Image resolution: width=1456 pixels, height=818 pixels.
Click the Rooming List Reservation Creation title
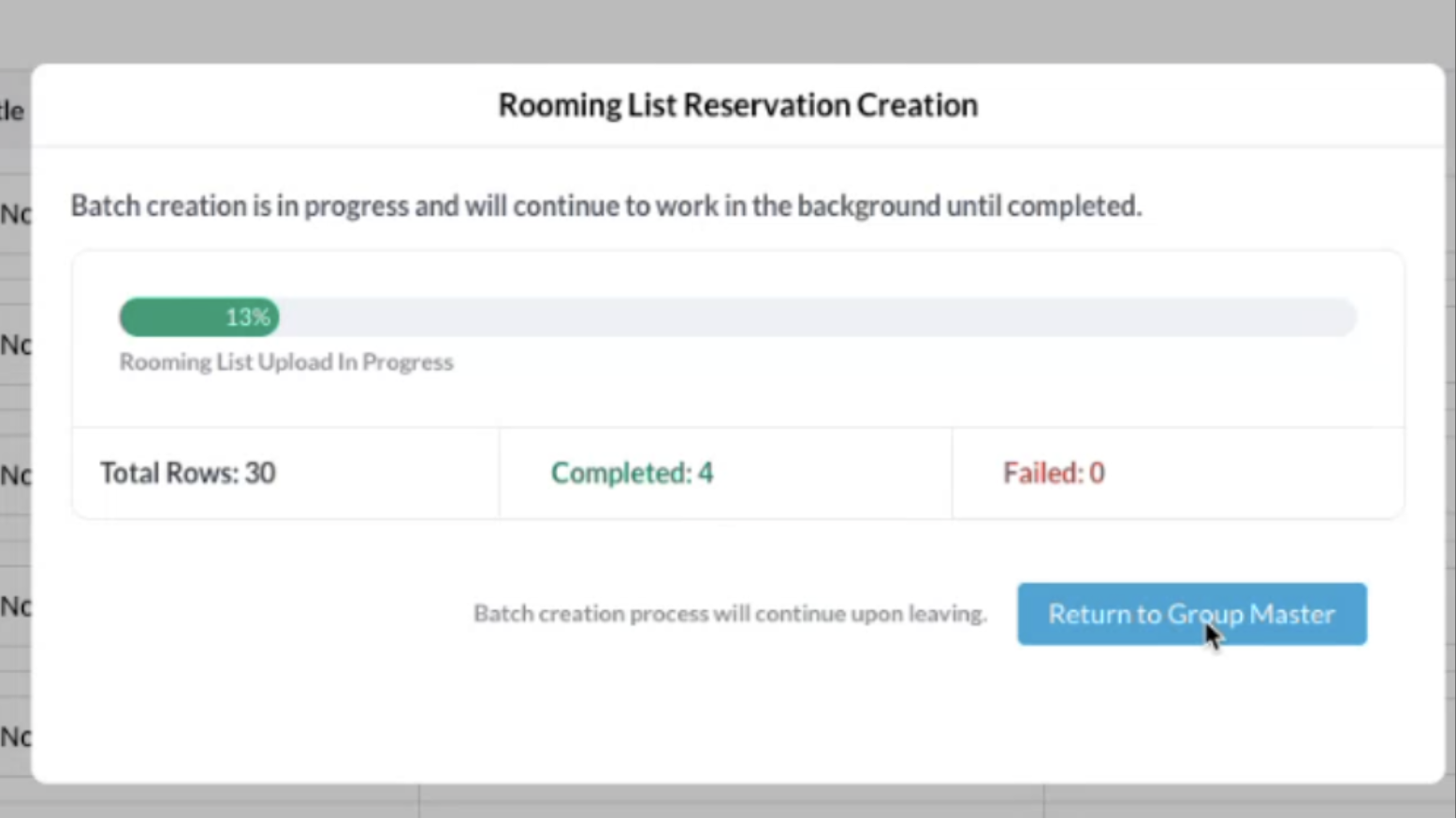pyautogui.click(x=737, y=106)
